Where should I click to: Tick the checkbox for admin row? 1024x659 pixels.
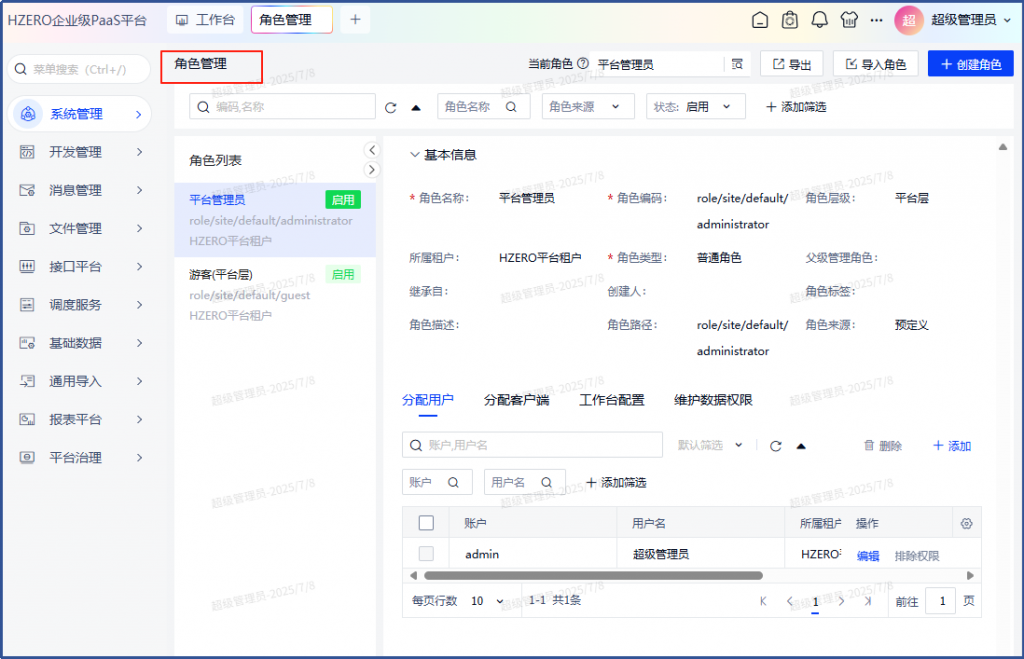pos(426,554)
